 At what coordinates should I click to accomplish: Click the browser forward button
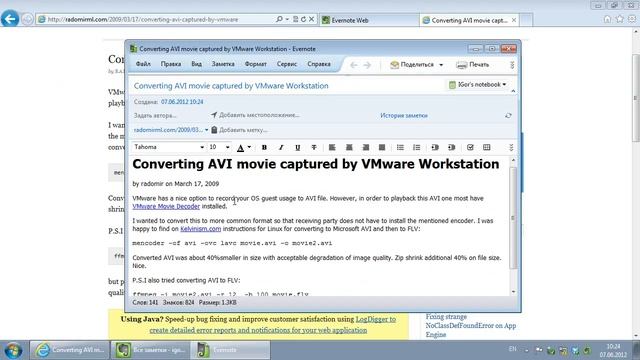click(27, 19)
